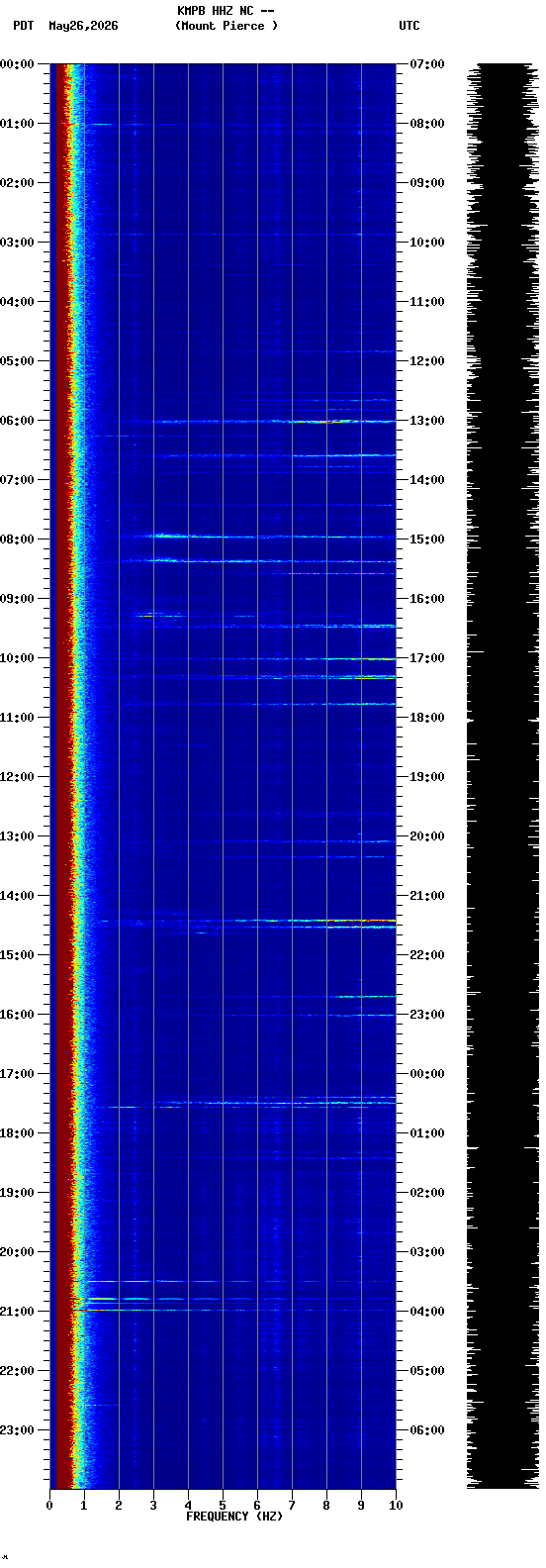
Task: Click the red high-frequency event near 21:30 UTC
Action: pyautogui.click(x=361, y=922)
